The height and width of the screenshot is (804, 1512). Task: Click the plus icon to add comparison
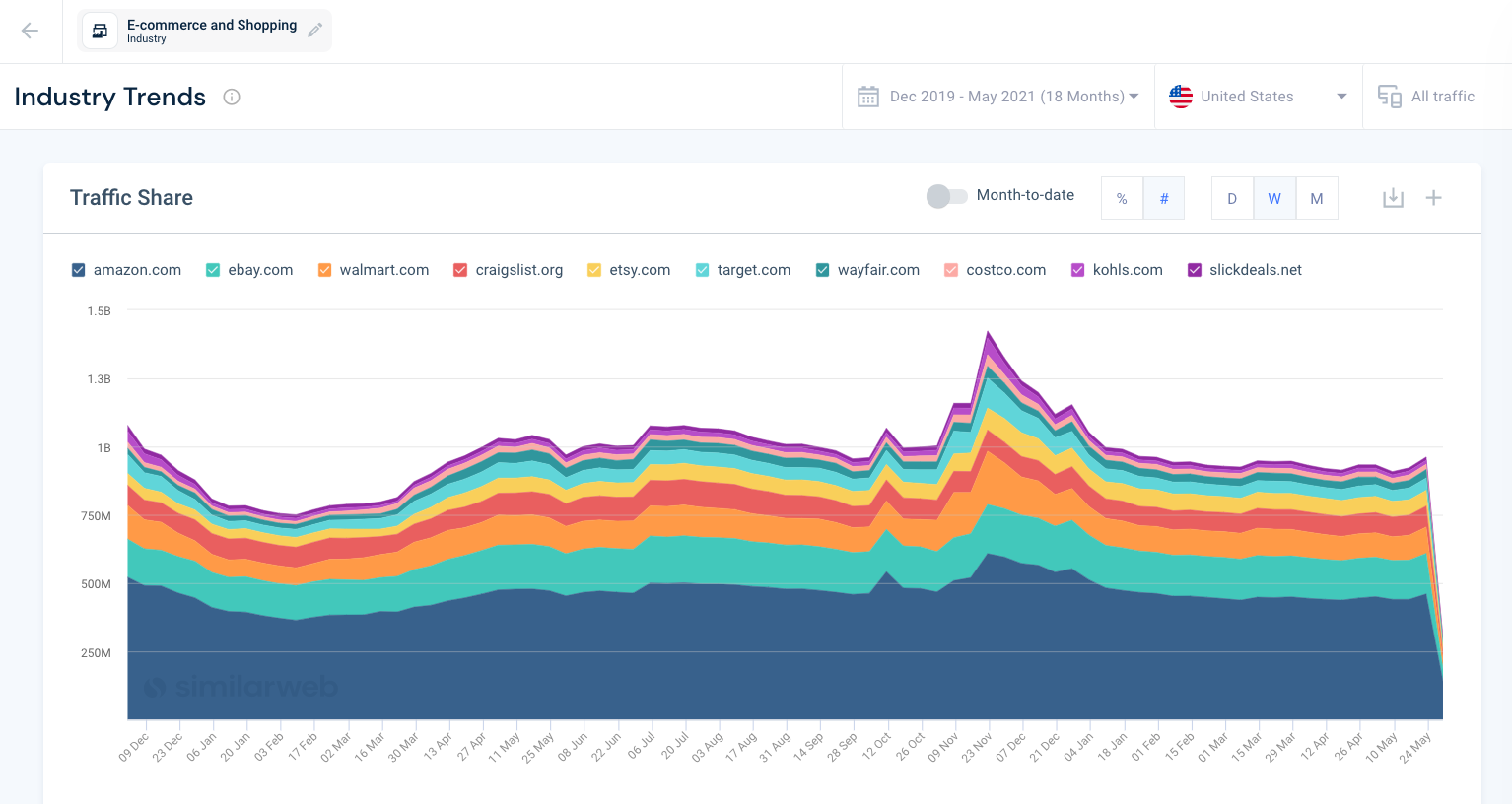(x=1434, y=197)
